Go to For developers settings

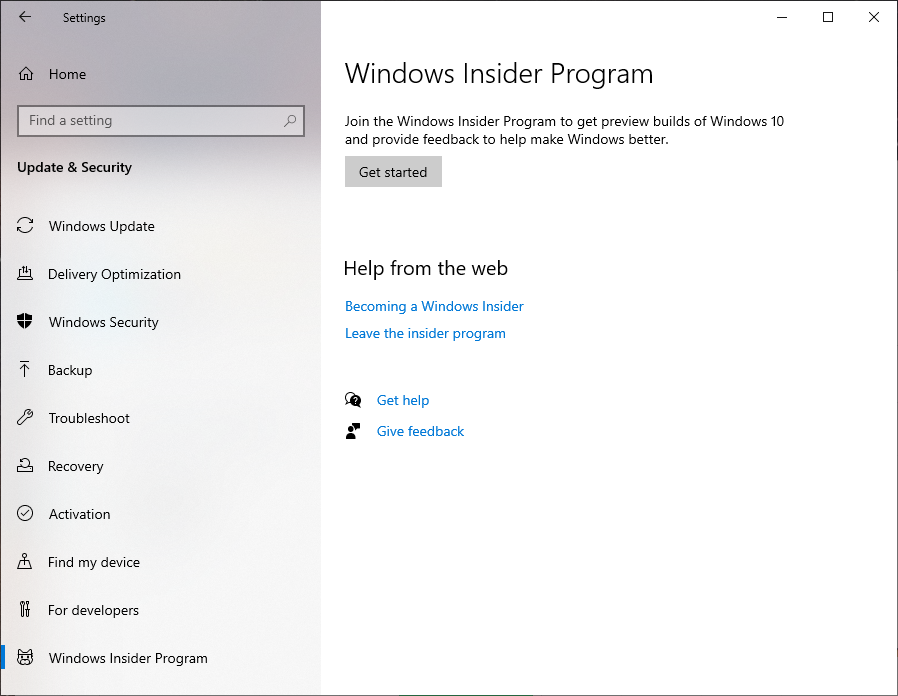(x=93, y=611)
